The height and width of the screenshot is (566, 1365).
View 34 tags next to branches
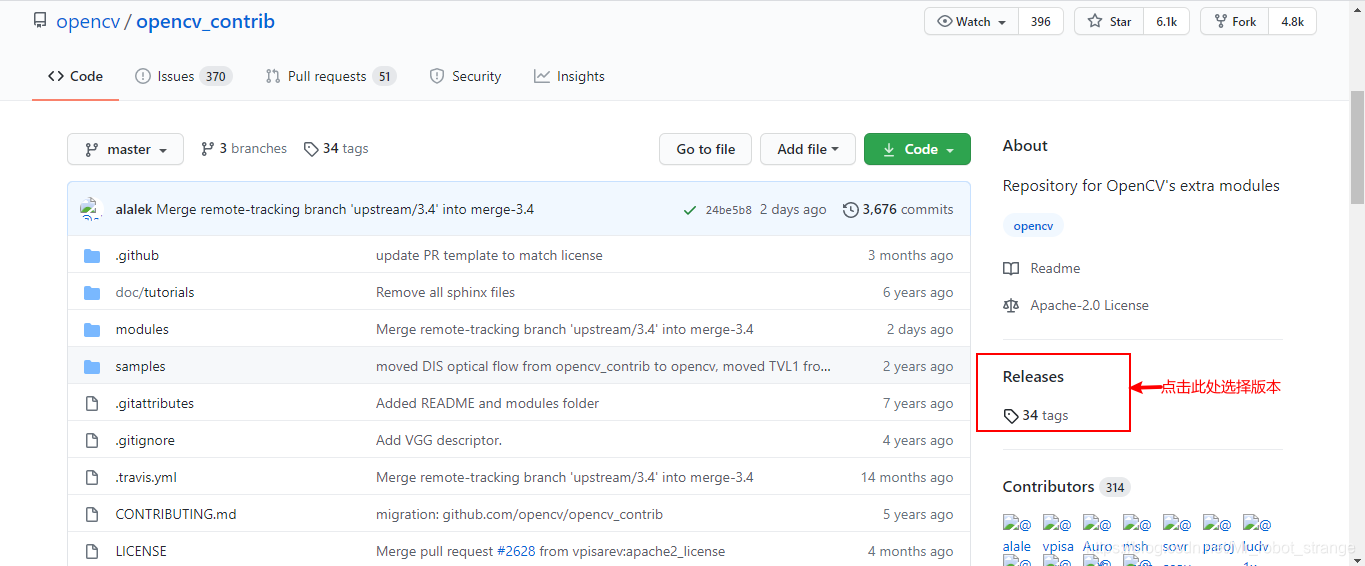pyautogui.click(x=336, y=148)
